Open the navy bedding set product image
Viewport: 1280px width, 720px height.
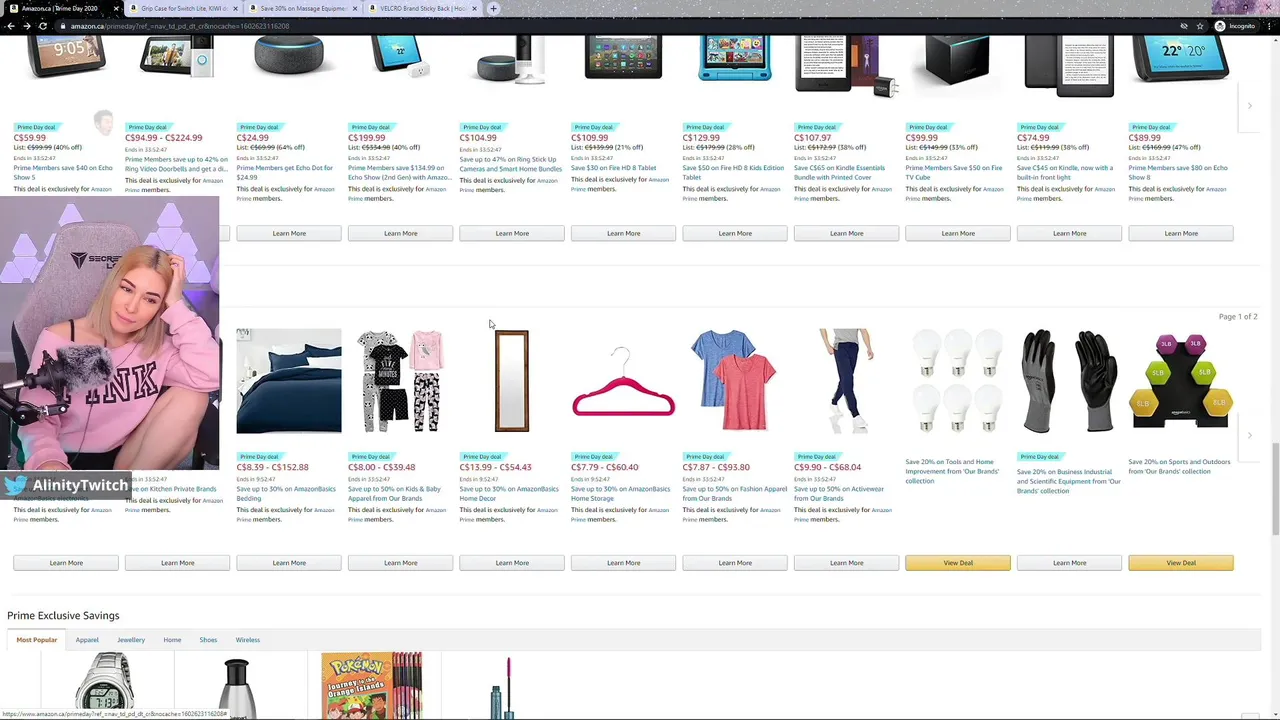289,381
